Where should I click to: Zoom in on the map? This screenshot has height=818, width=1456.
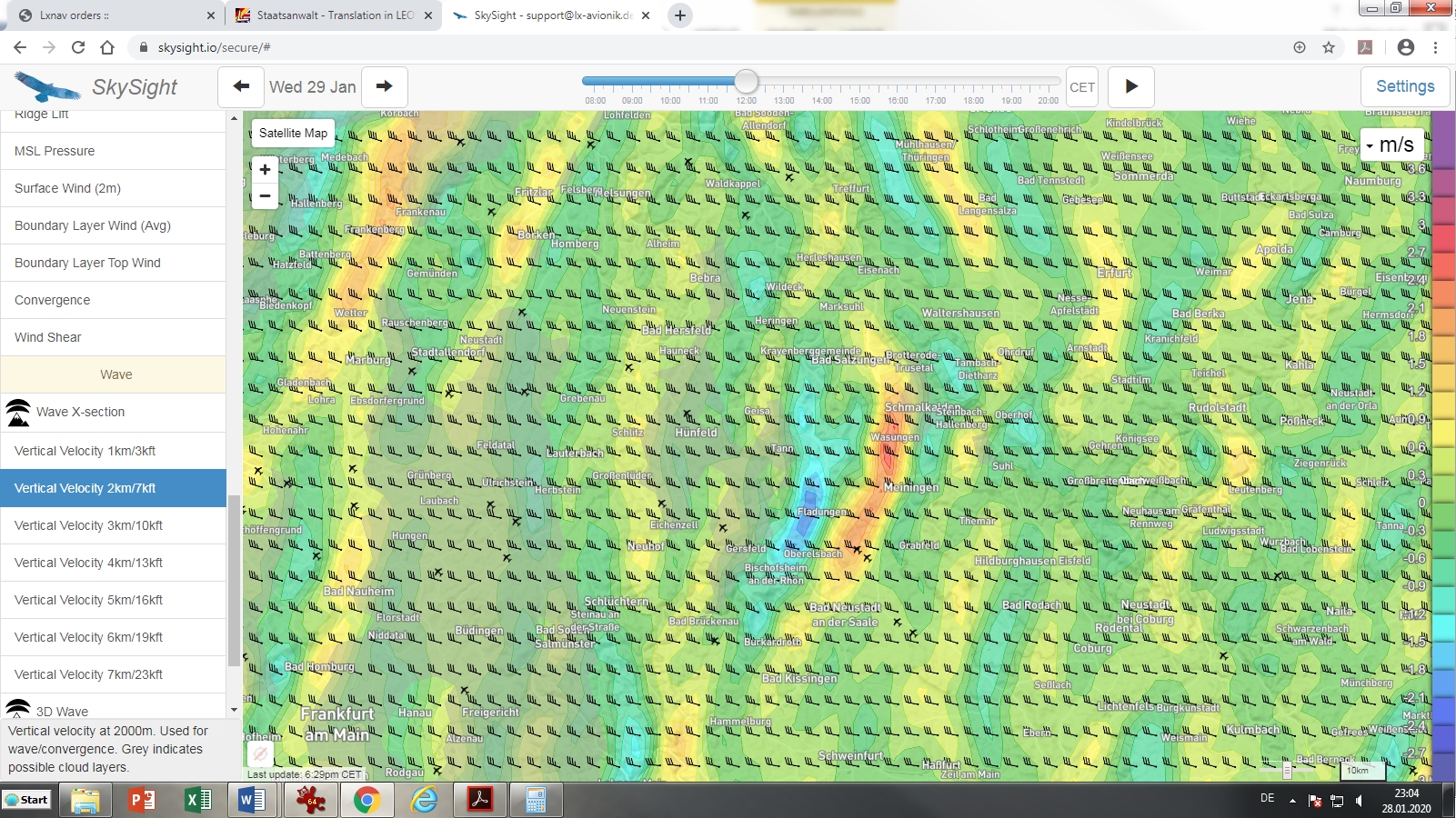click(265, 169)
